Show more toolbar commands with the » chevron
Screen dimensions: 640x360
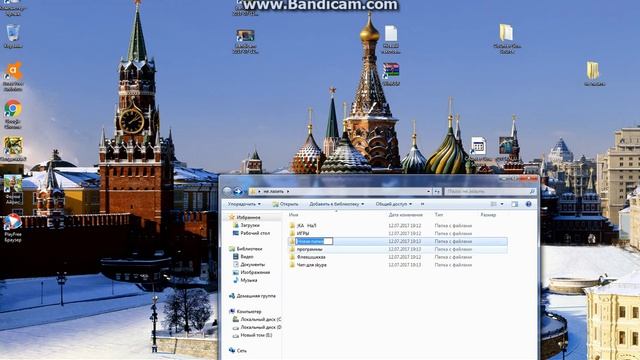422,204
